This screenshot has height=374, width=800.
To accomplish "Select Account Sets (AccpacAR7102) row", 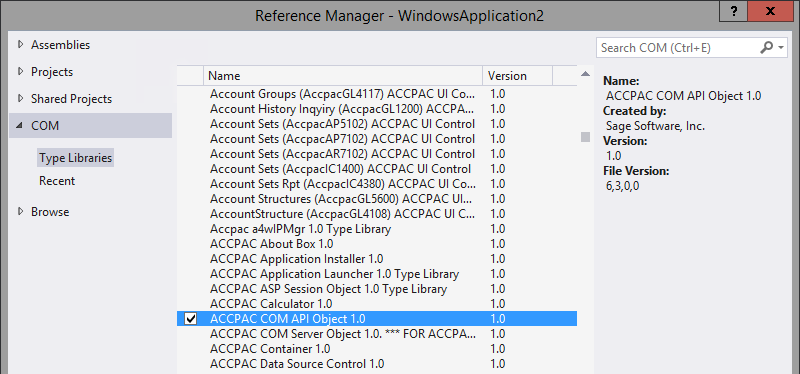I will [x=377, y=154].
